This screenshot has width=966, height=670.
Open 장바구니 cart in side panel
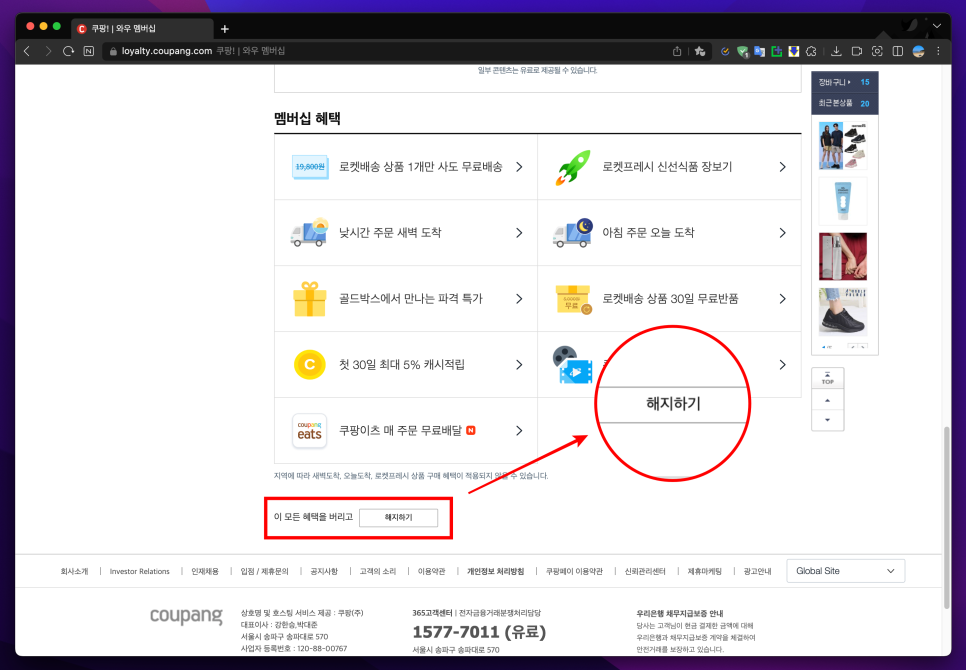(x=845, y=82)
